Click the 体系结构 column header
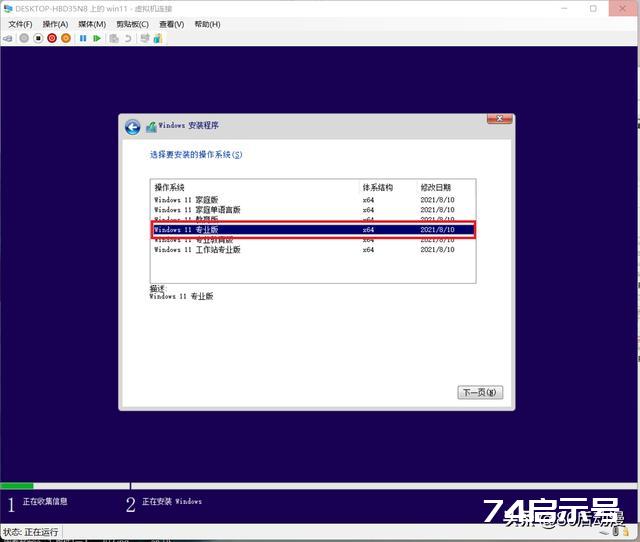 tap(378, 187)
